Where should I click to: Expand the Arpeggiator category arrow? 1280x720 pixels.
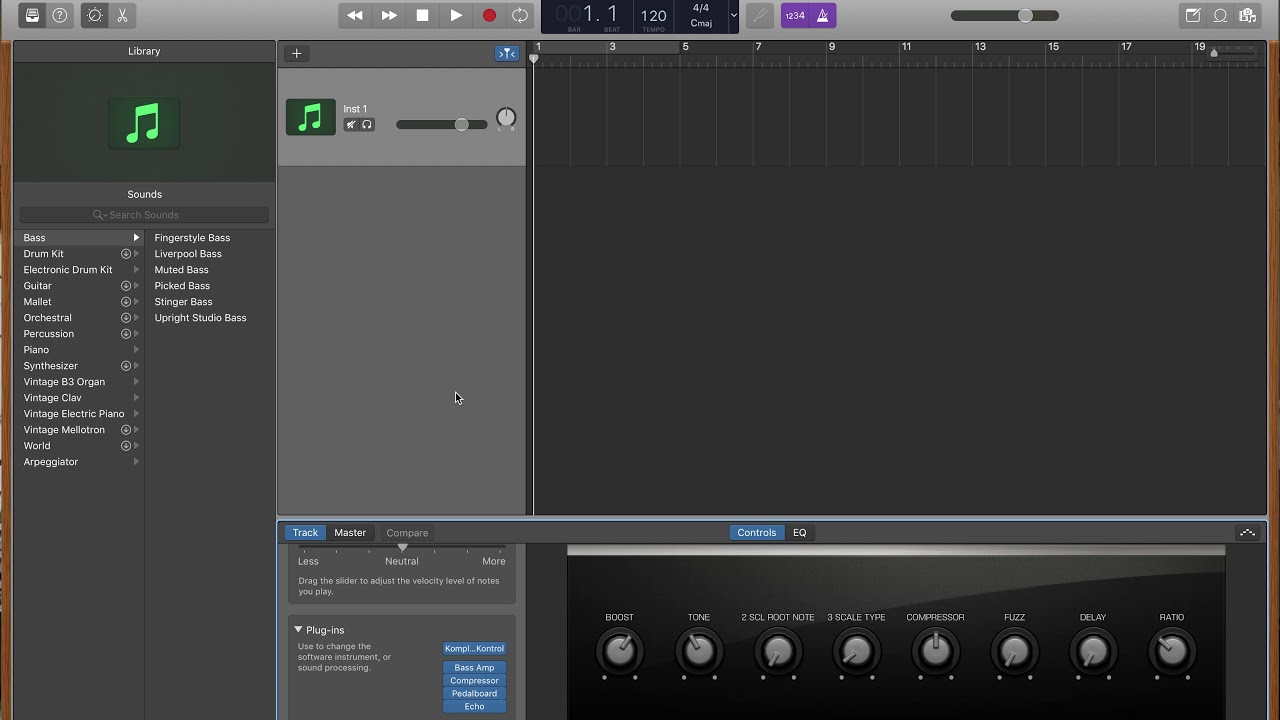click(x=137, y=462)
